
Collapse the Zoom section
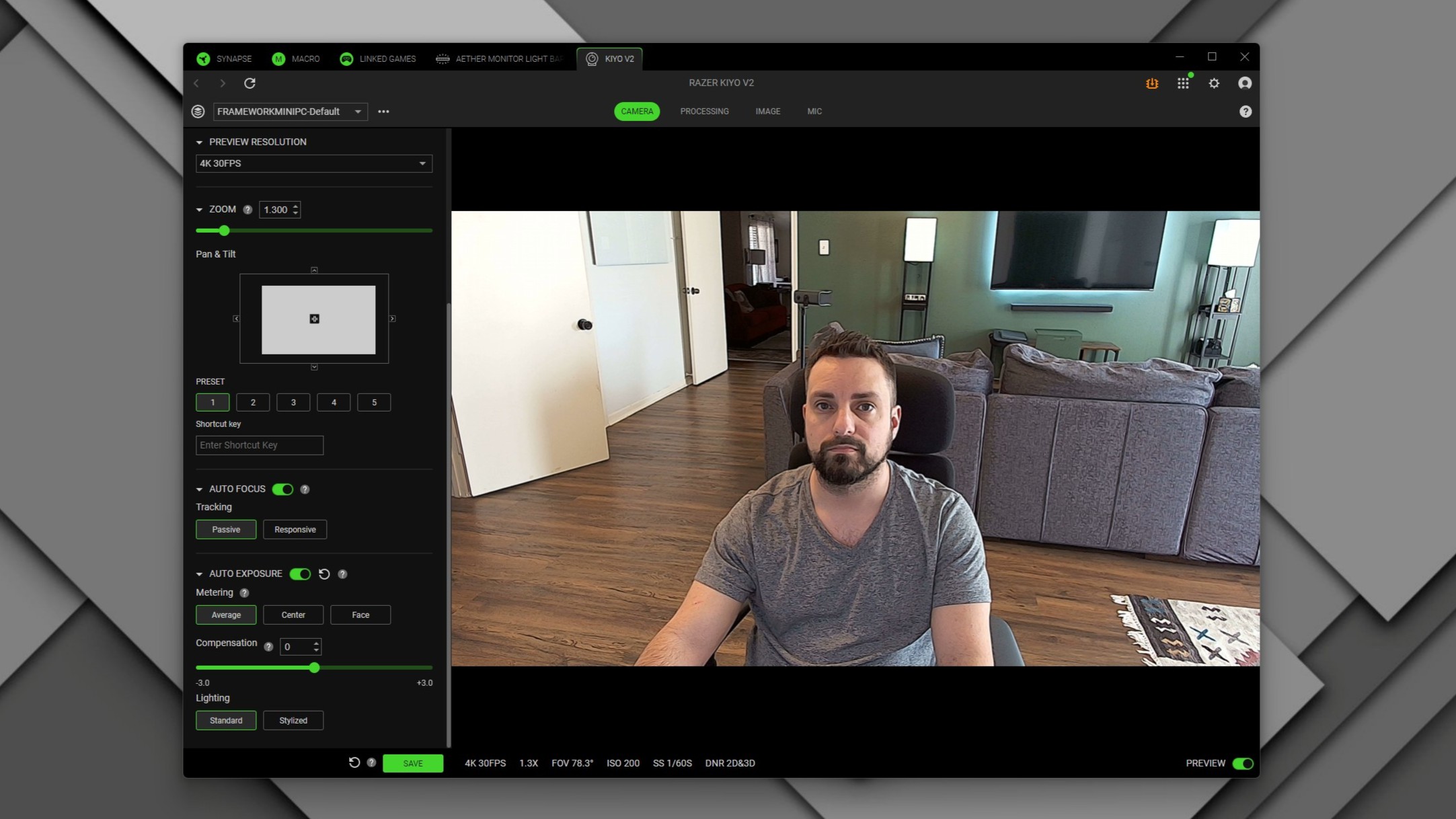(199, 209)
